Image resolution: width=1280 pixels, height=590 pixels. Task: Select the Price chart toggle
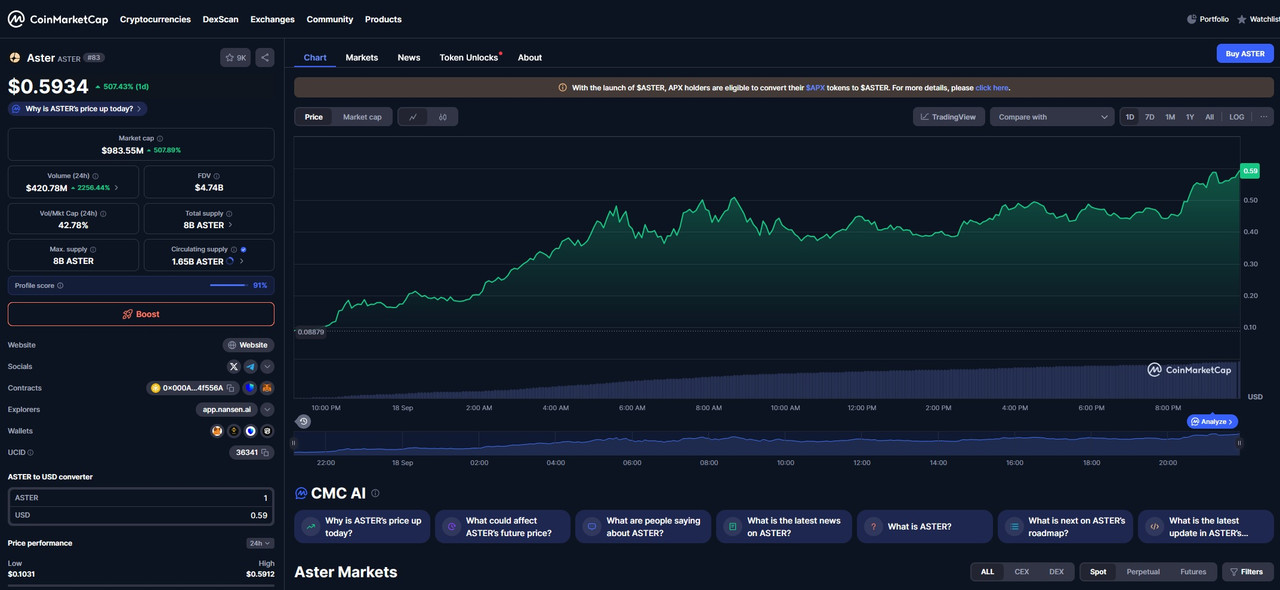(x=314, y=117)
